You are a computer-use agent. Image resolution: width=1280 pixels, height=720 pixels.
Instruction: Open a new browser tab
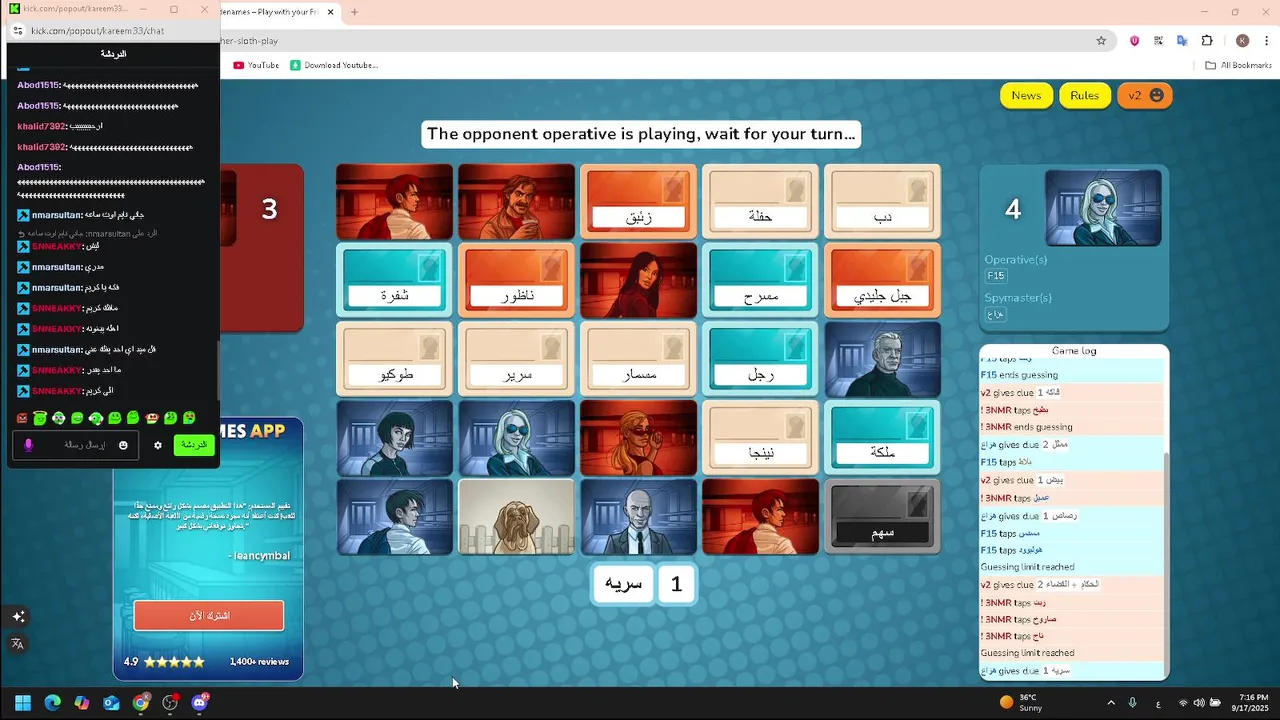(354, 12)
